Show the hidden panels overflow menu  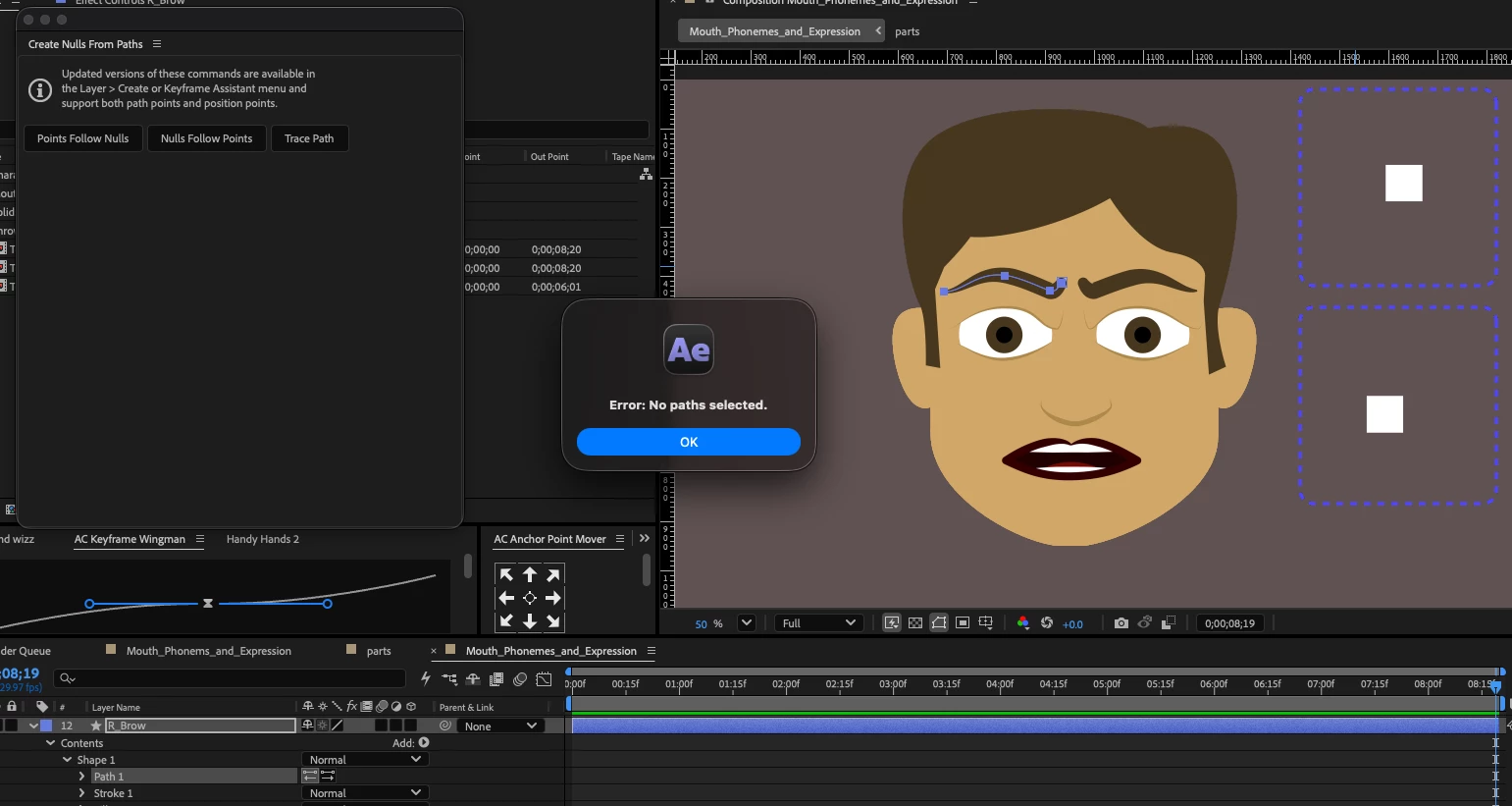click(x=644, y=539)
